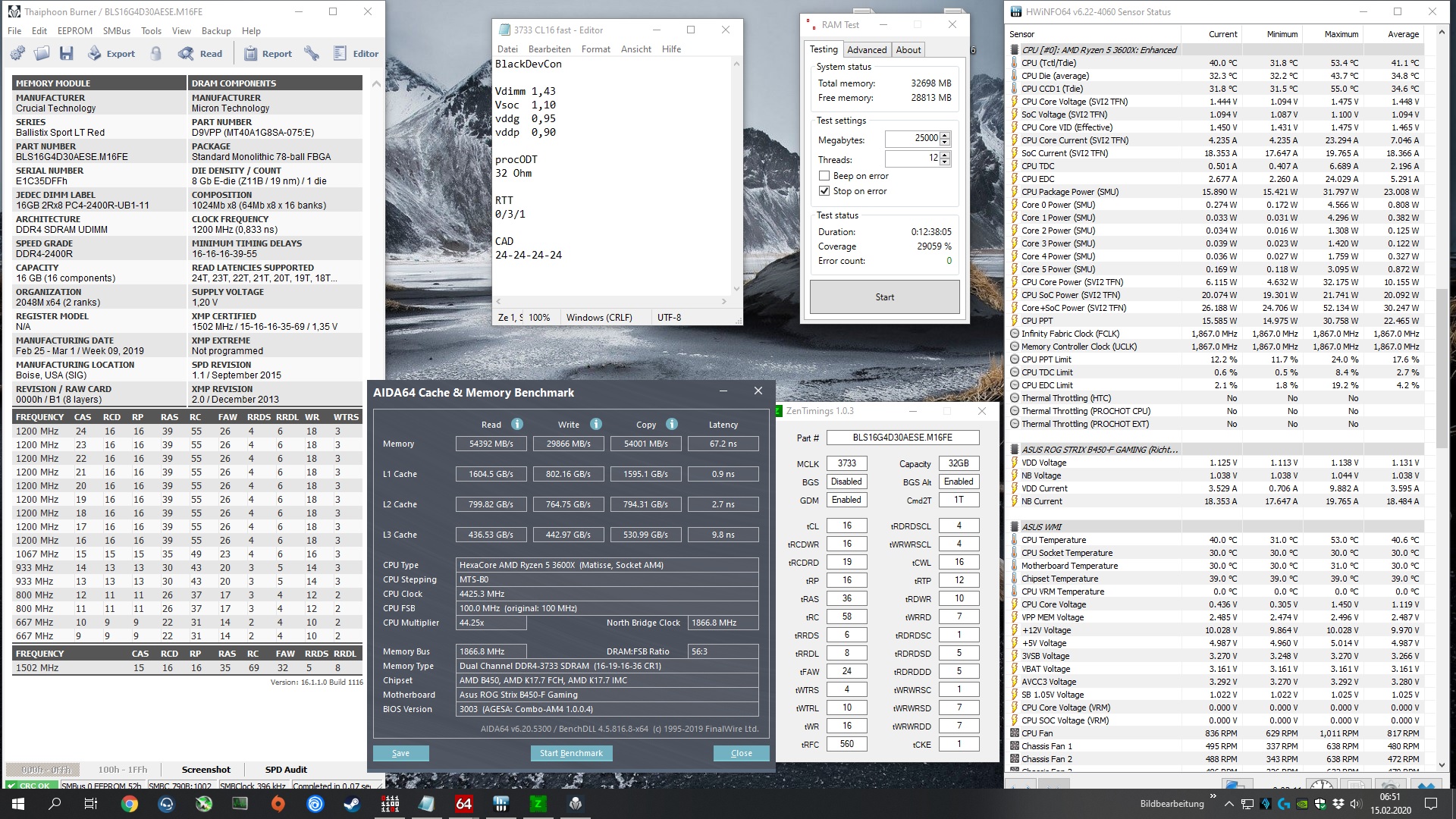Click the floppy disk Save icon
The image size is (1456, 819).
click(67, 53)
